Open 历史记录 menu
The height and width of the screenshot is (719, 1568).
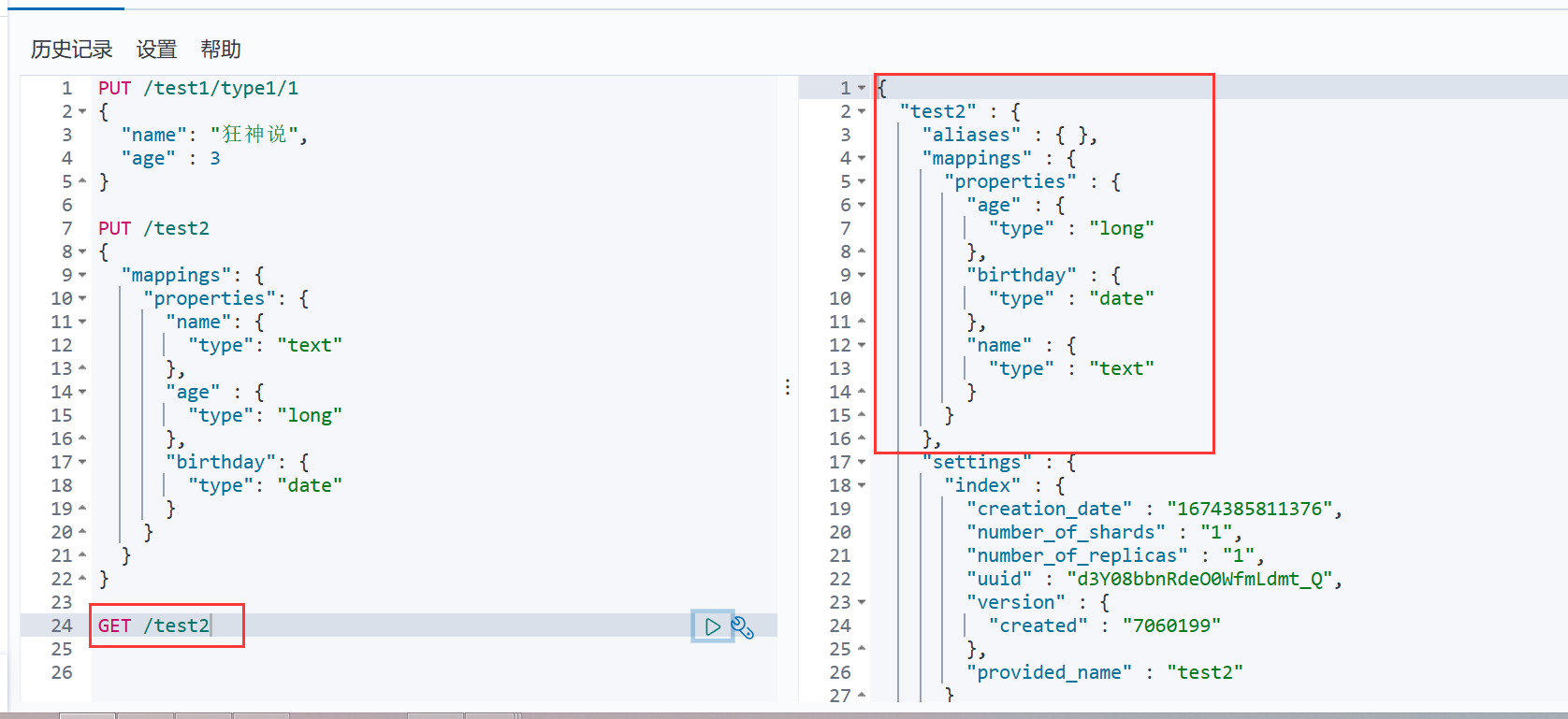pyautogui.click(x=72, y=50)
